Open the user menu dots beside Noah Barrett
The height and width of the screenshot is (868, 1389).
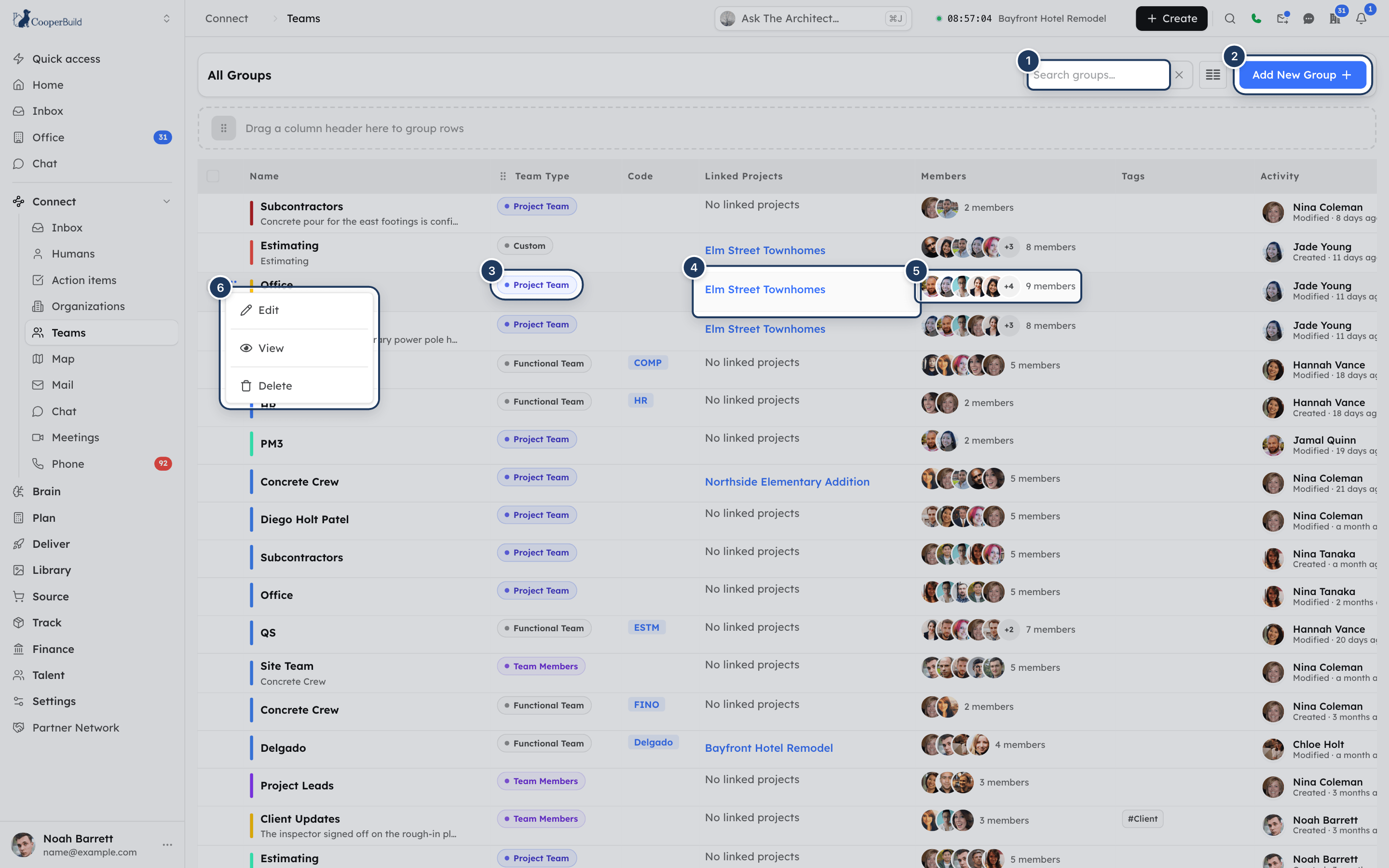coord(167,844)
